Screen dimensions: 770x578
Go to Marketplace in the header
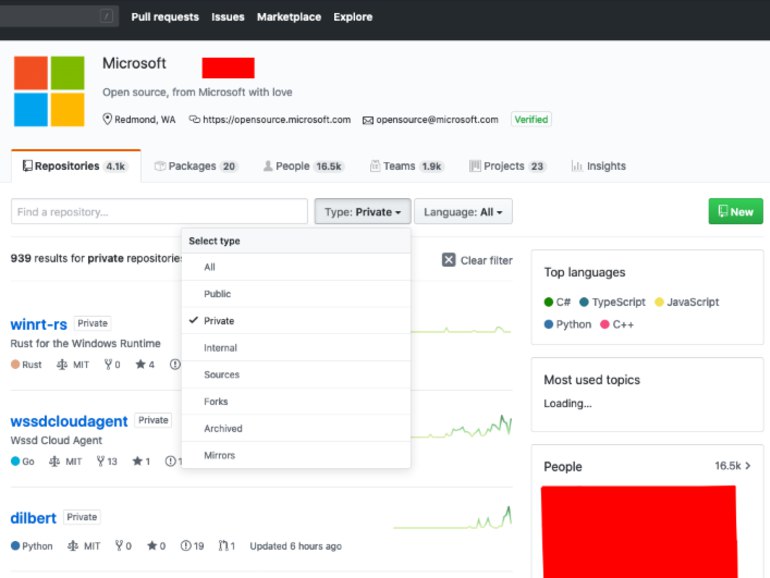point(289,17)
